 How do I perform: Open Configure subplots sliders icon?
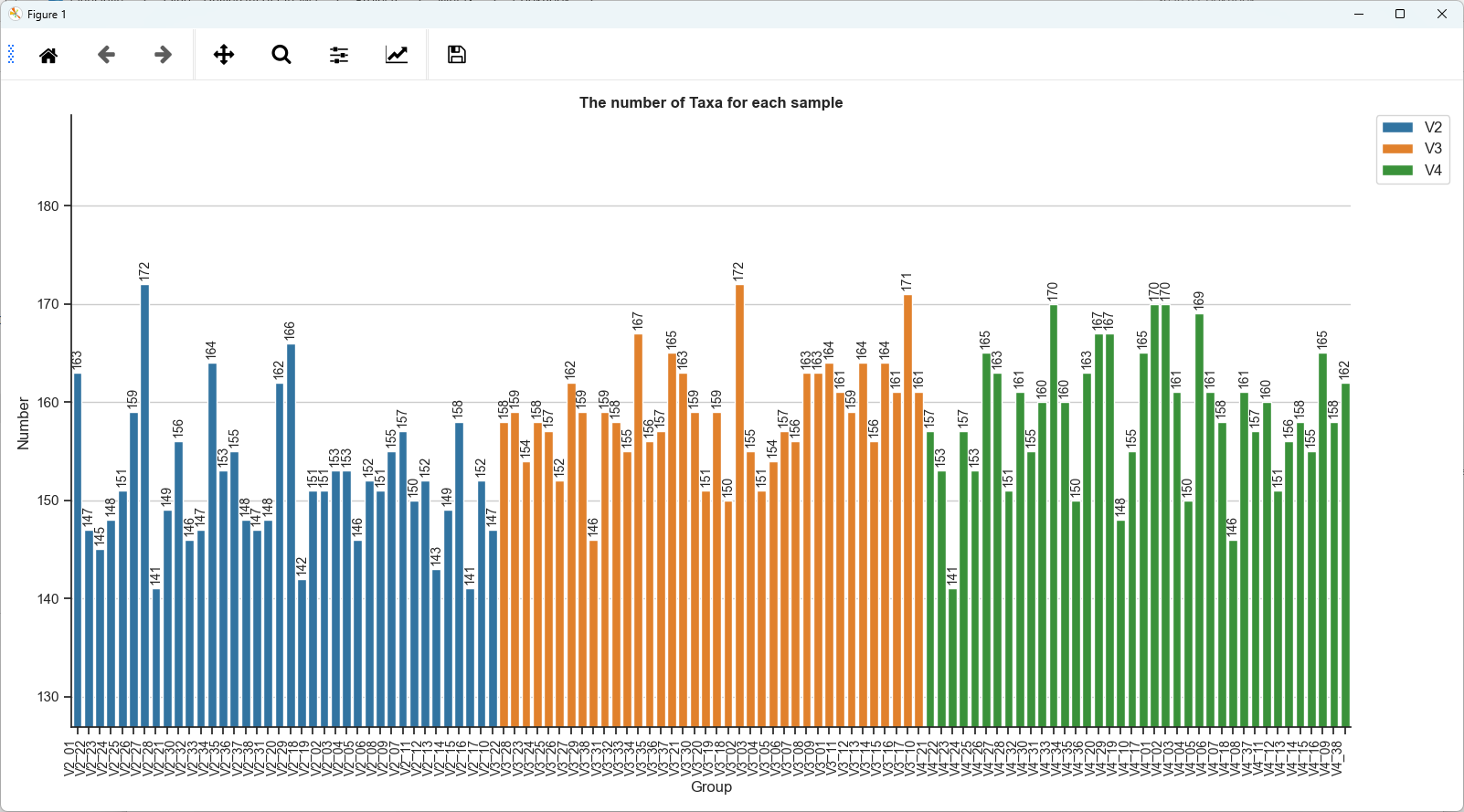click(x=339, y=55)
